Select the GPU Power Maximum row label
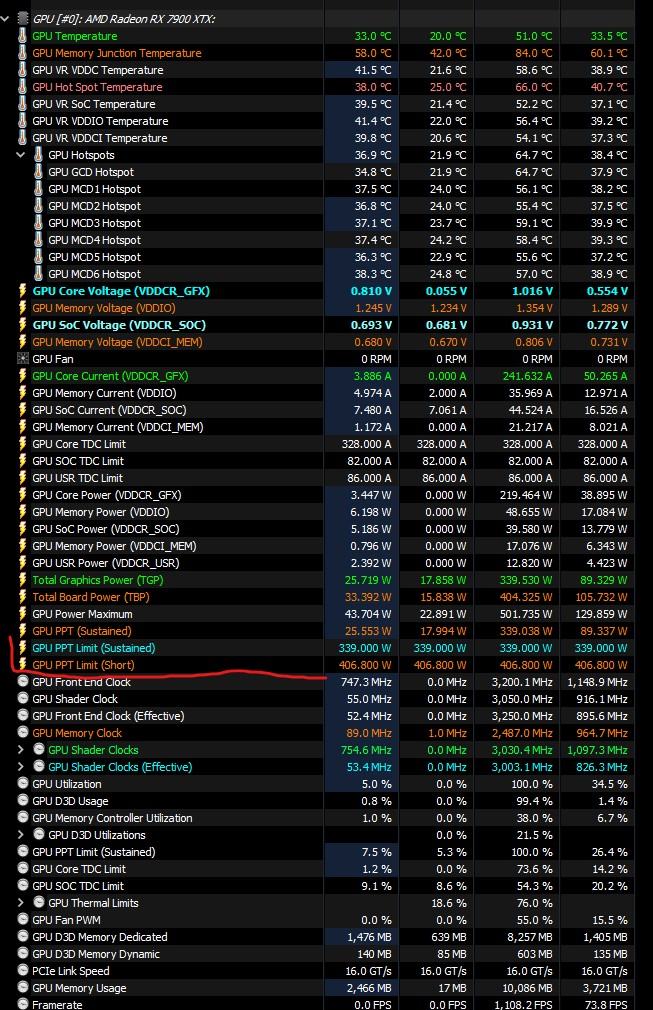 pyautogui.click(x=82, y=614)
